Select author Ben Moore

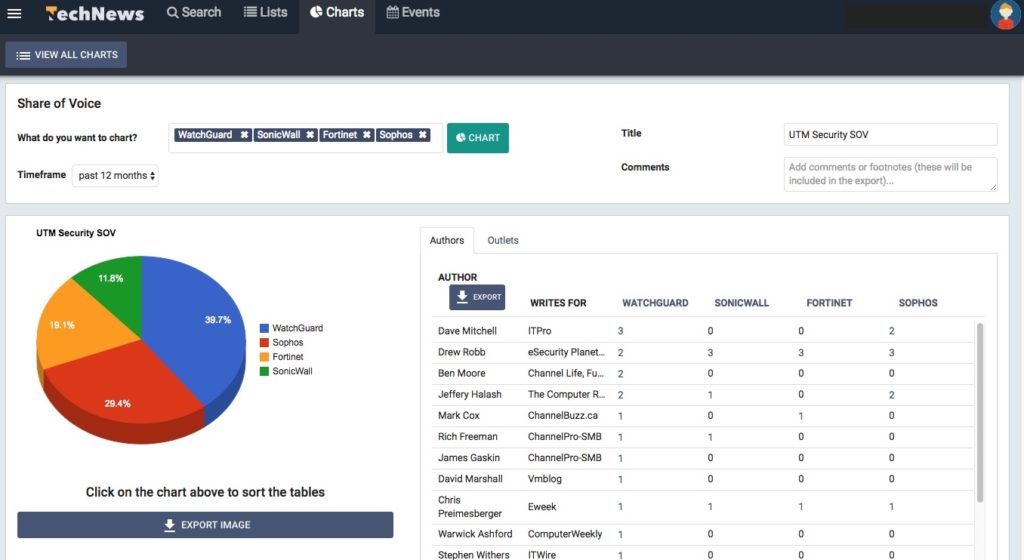click(x=461, y=373)
